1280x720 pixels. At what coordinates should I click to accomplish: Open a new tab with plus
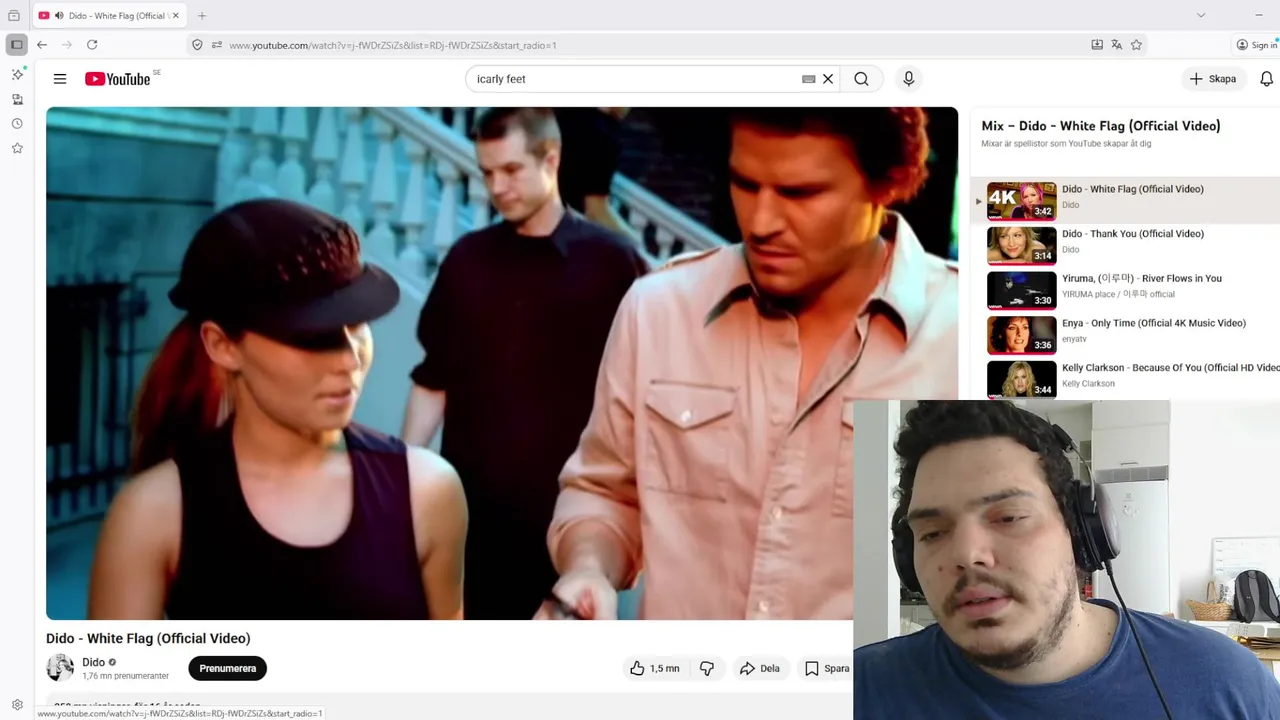(202, 15)
